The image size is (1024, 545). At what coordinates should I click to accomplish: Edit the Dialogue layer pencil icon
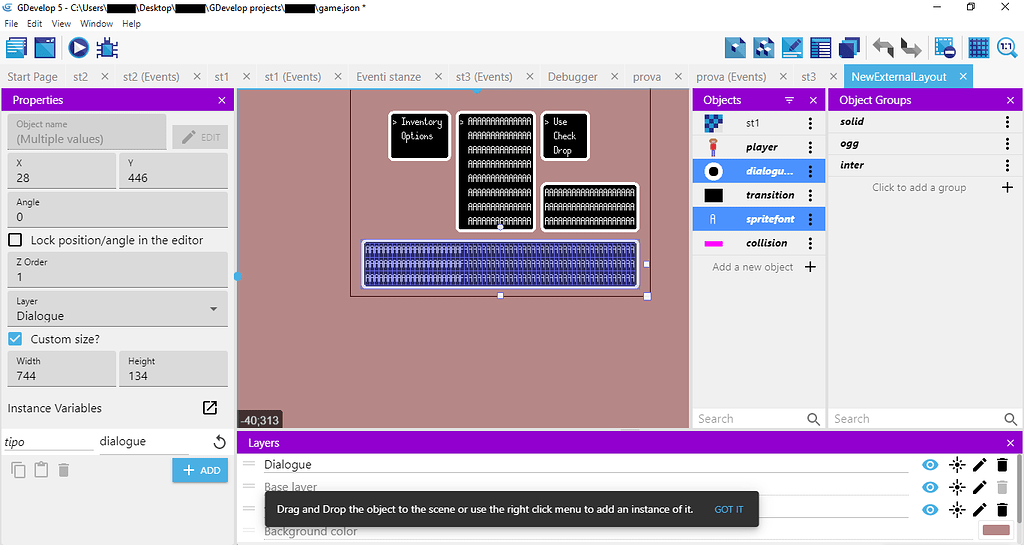click(980, 465)
